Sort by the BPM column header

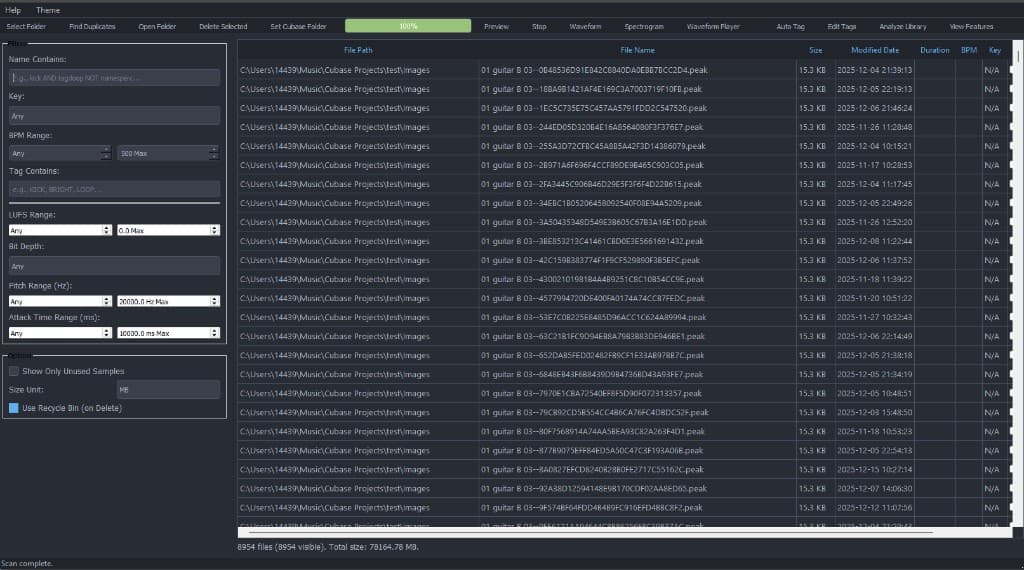coord(969,50)
